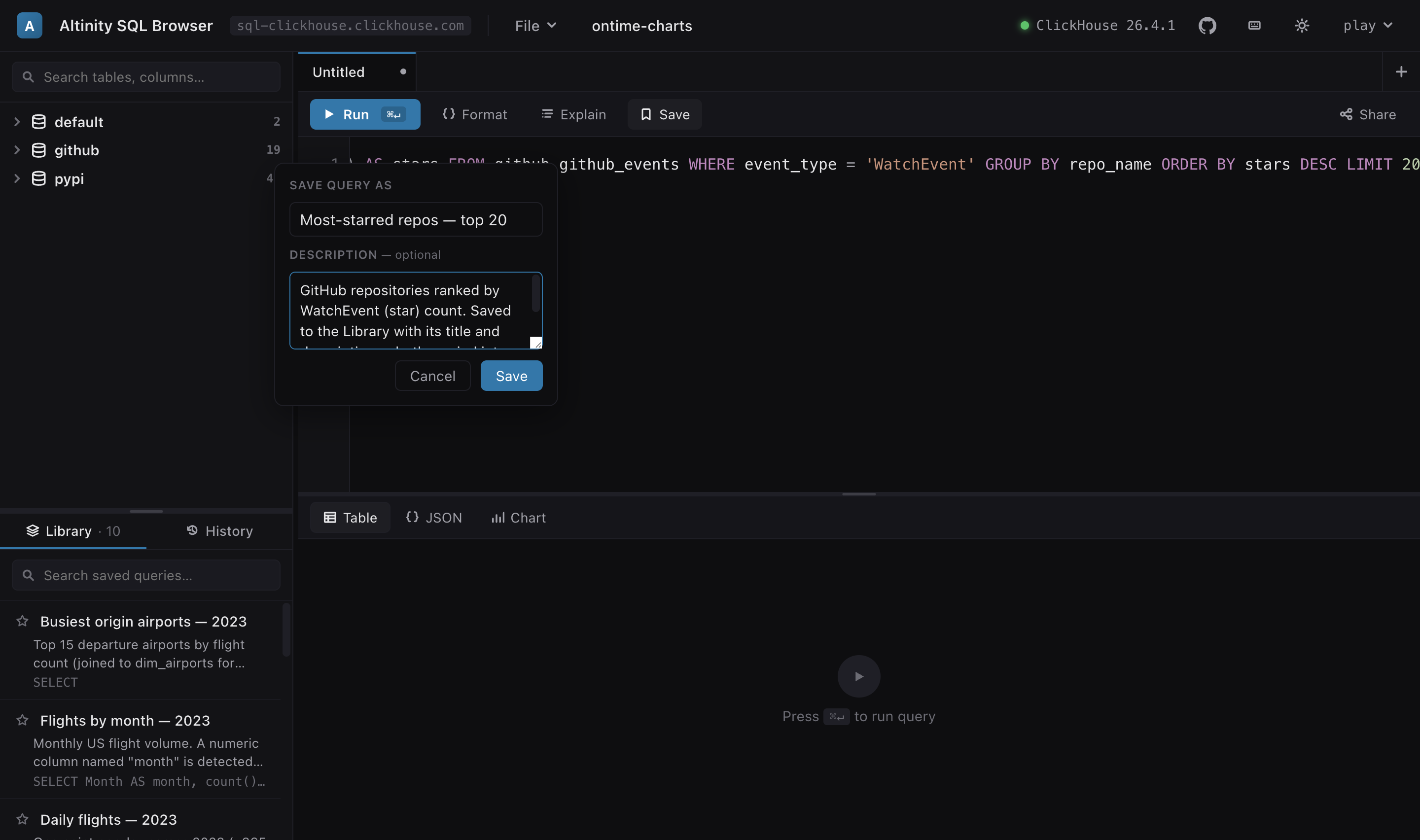The height and width of the screenshot is (840, 1420).
Task: Select the default database icon
Action: [x=38, y=122]
